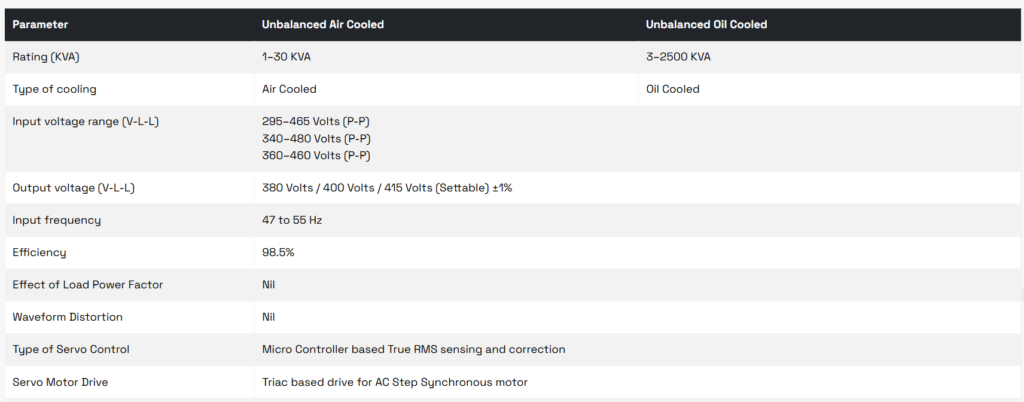Select the Rating (KVA) row label

click(48, 57)
